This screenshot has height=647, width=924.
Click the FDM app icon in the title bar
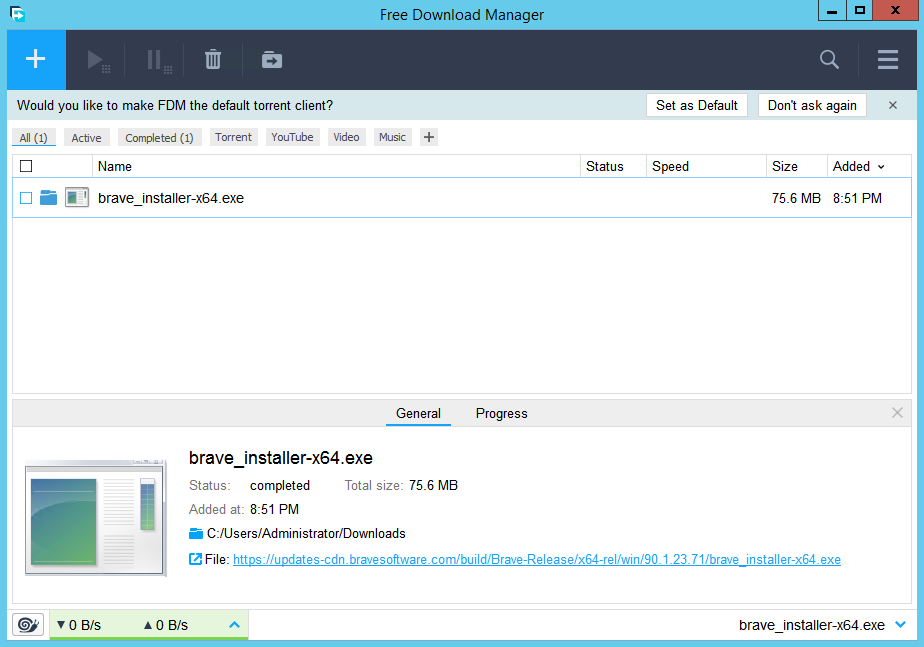click(x=18, y=13)
